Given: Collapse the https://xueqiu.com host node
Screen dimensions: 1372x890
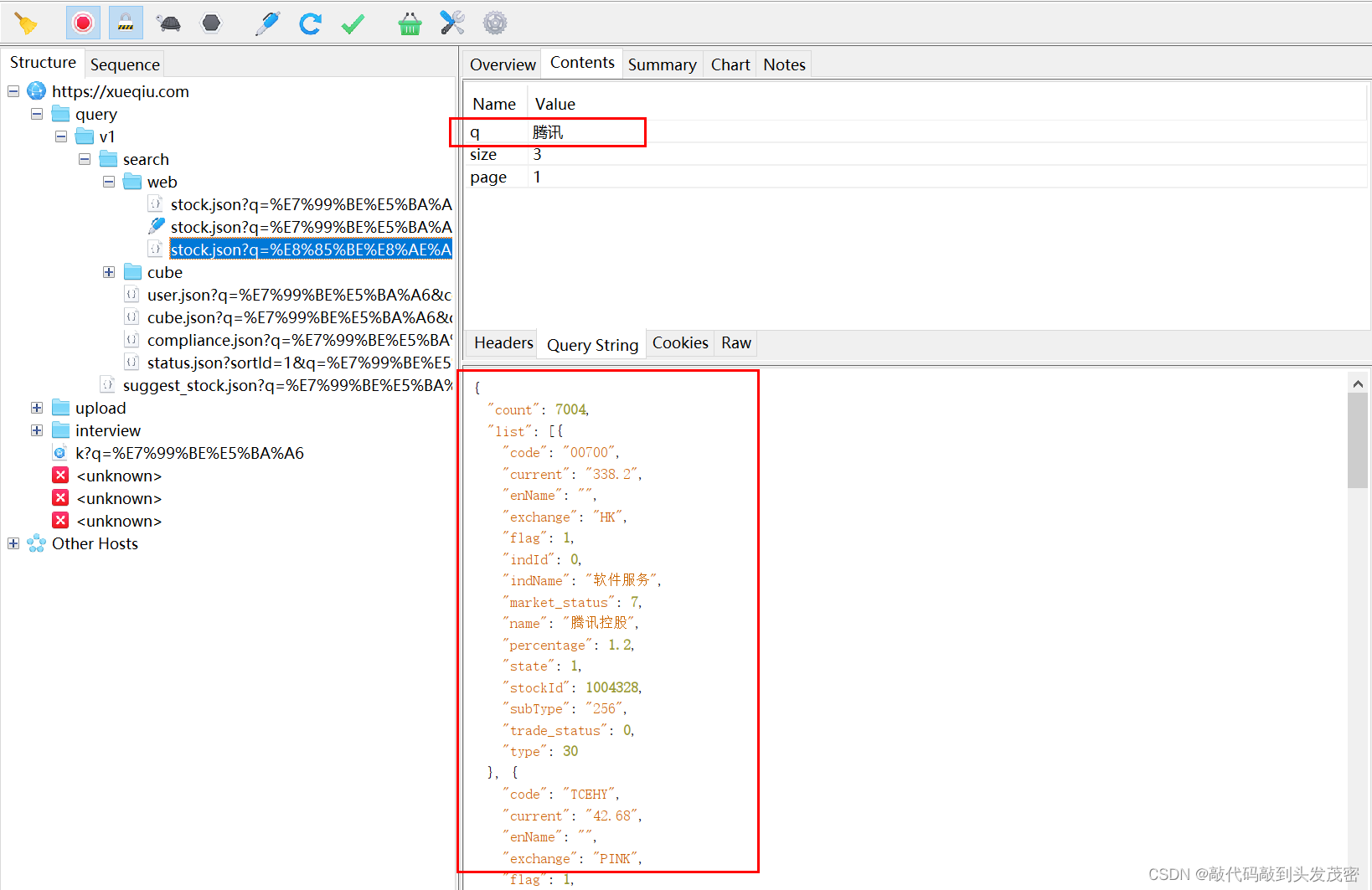Looking at the screenshot, I should pyautogui.click(x=13, y=91).
